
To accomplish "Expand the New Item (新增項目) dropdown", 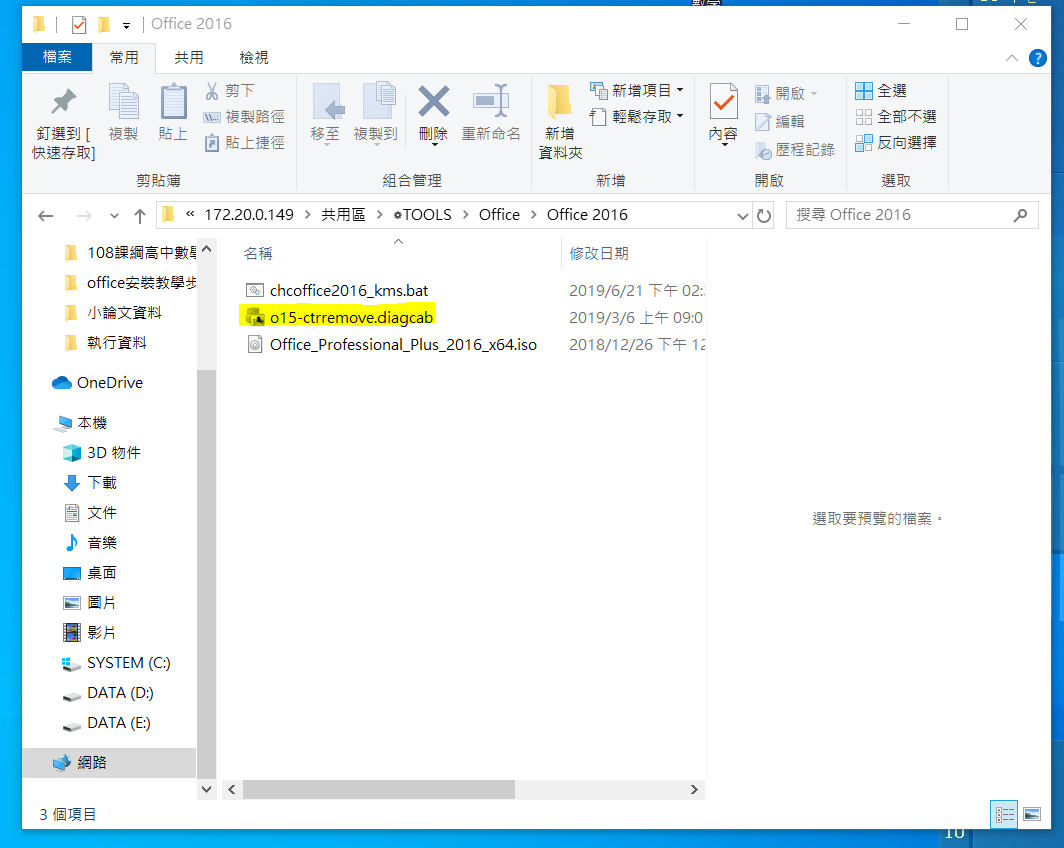I will (637, 91).
